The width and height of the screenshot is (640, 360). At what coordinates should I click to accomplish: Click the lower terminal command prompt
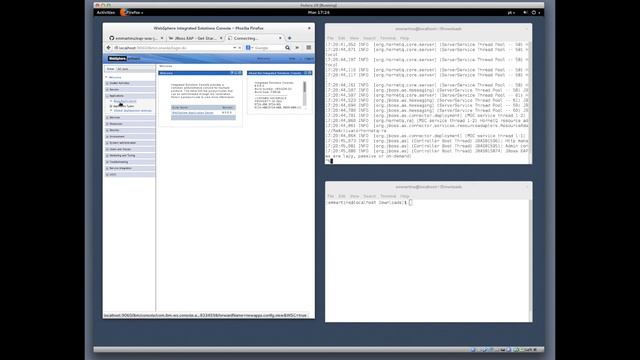pyautogui.click(x=370, y=202)
